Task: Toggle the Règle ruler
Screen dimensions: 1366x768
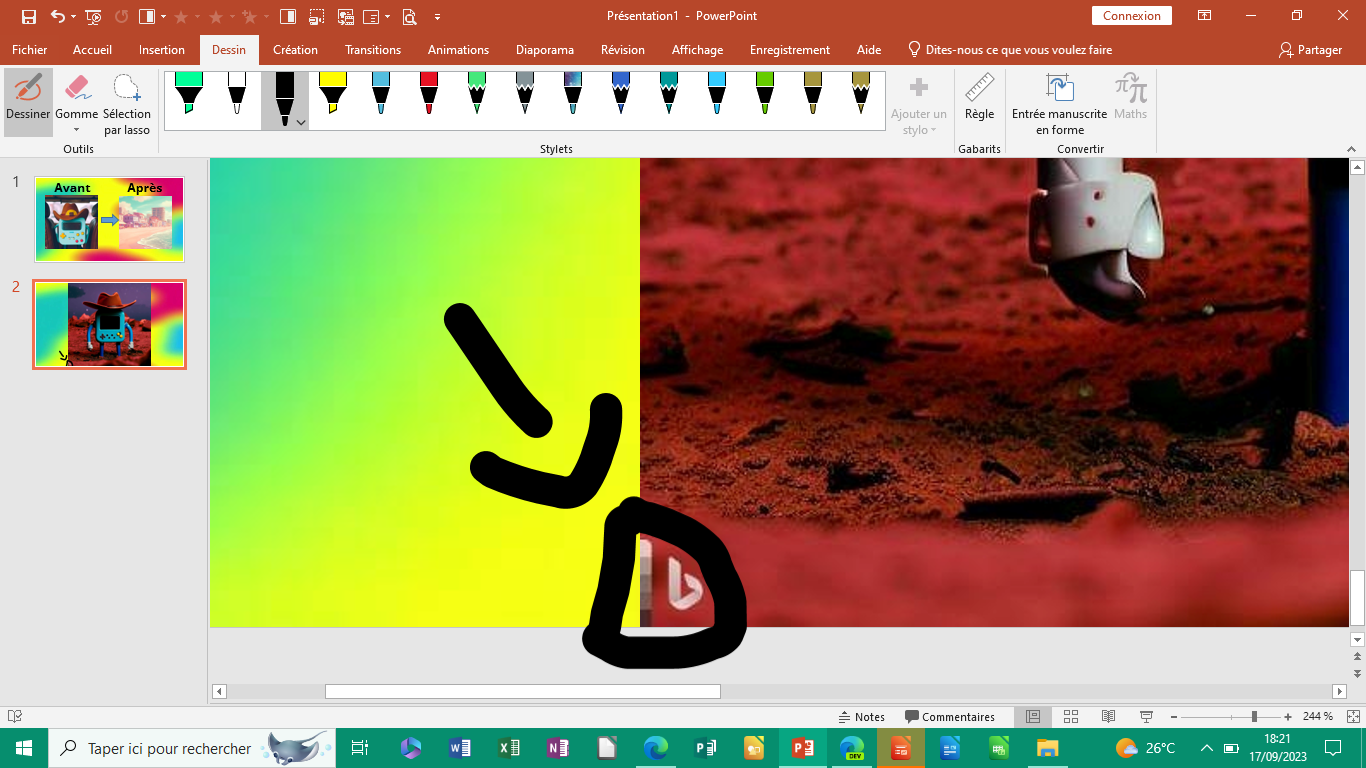Action: (x=979, y=97)
